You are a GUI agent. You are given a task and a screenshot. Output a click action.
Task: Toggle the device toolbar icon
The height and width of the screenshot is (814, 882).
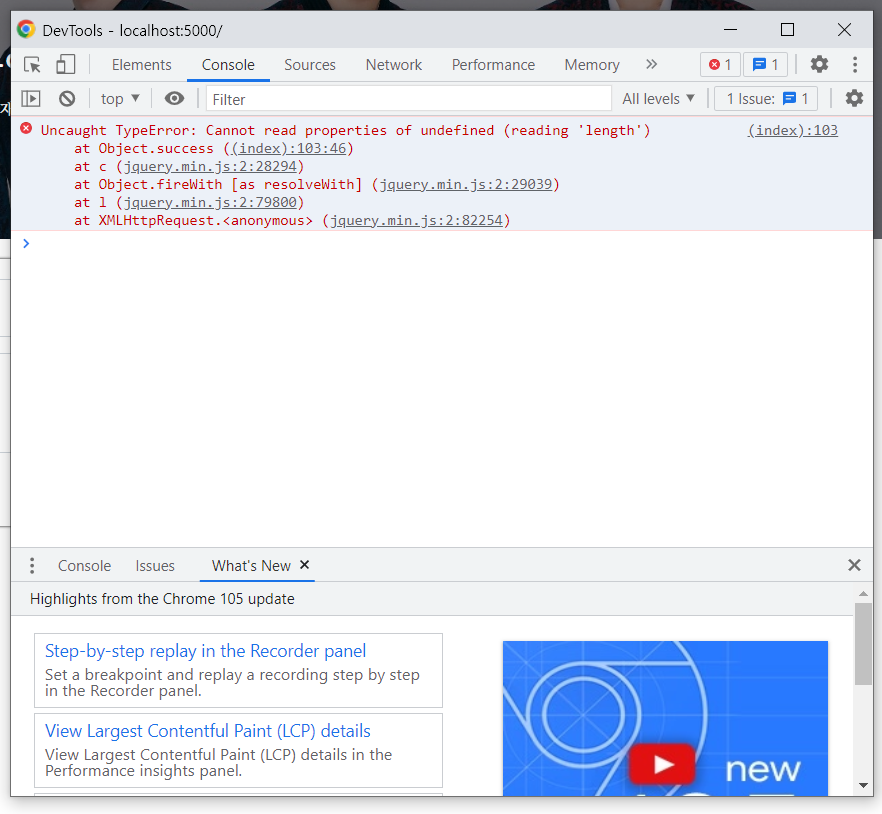click(x=65, y=65)
